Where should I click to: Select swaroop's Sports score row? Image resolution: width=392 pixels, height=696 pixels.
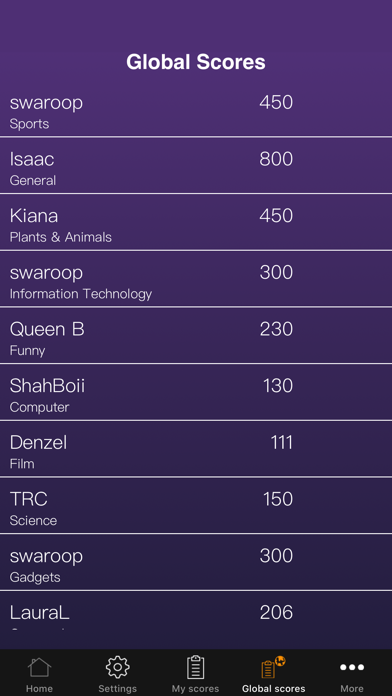(x=196, y=111)
